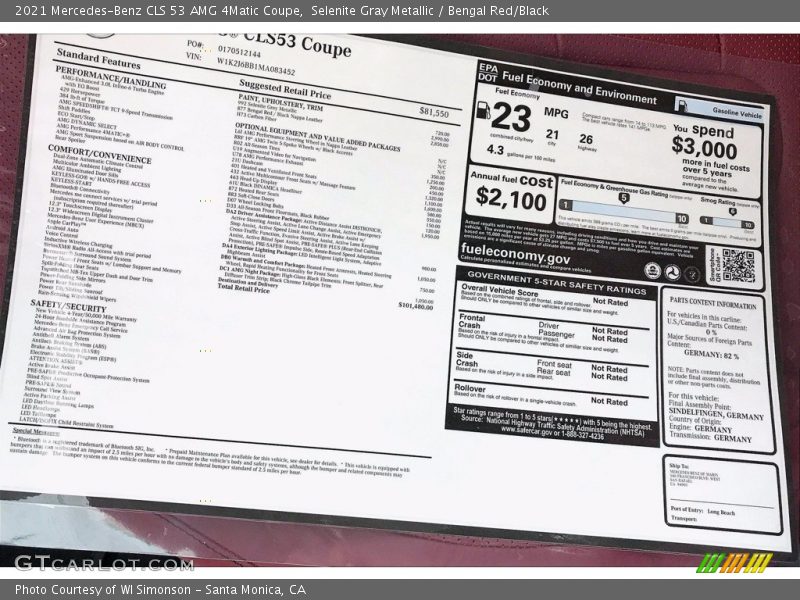Click the caption "Selenite Gray Metallic / Bengal Red/Black"

[x=430, y=11]
